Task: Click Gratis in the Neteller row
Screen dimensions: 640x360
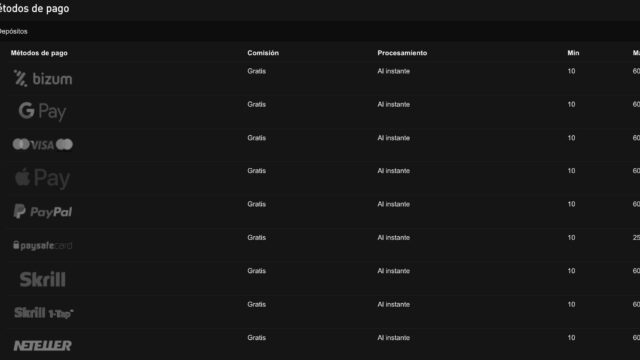Action: [x=256, y=338]
